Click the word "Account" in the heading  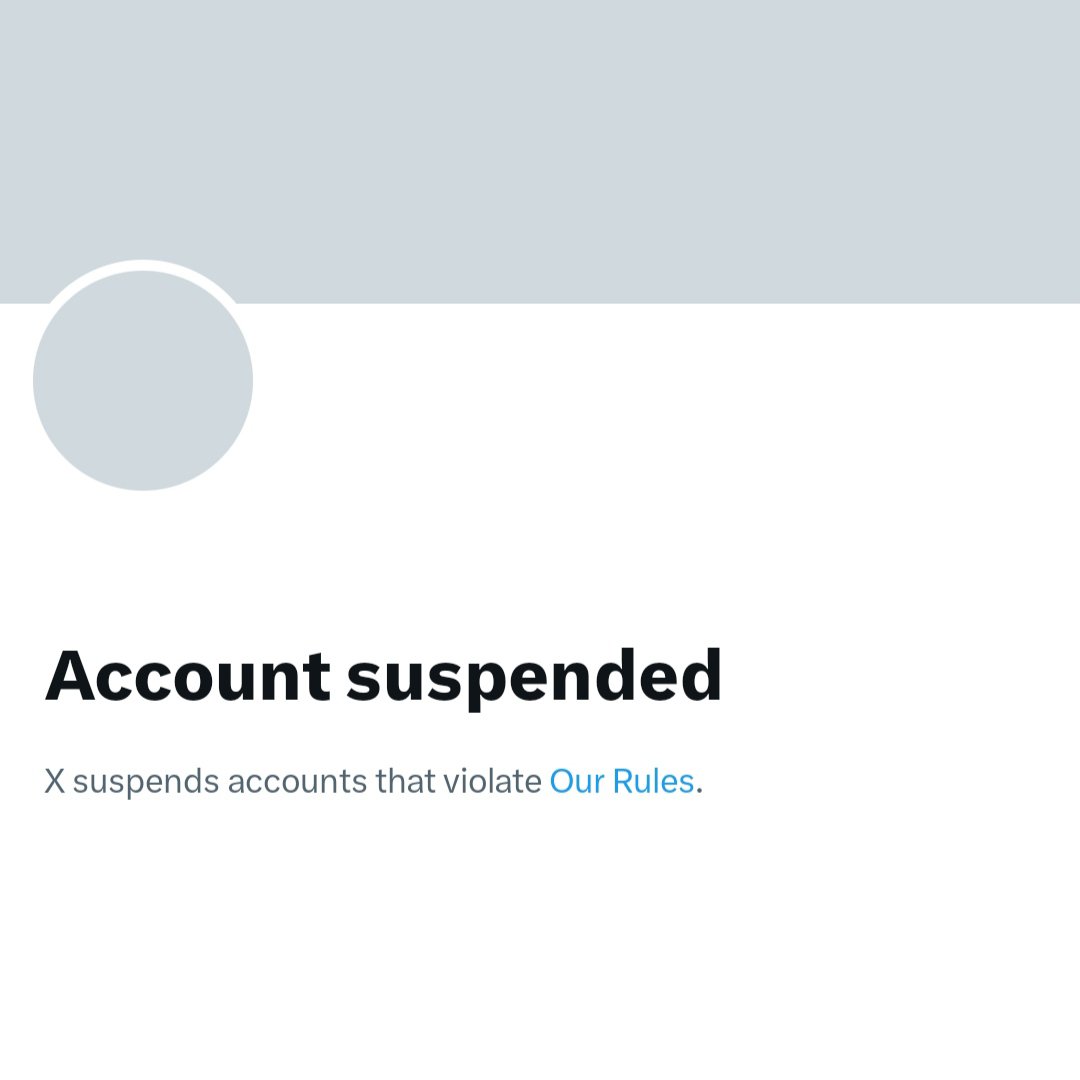pyautogui.click(x=187, y=675)
